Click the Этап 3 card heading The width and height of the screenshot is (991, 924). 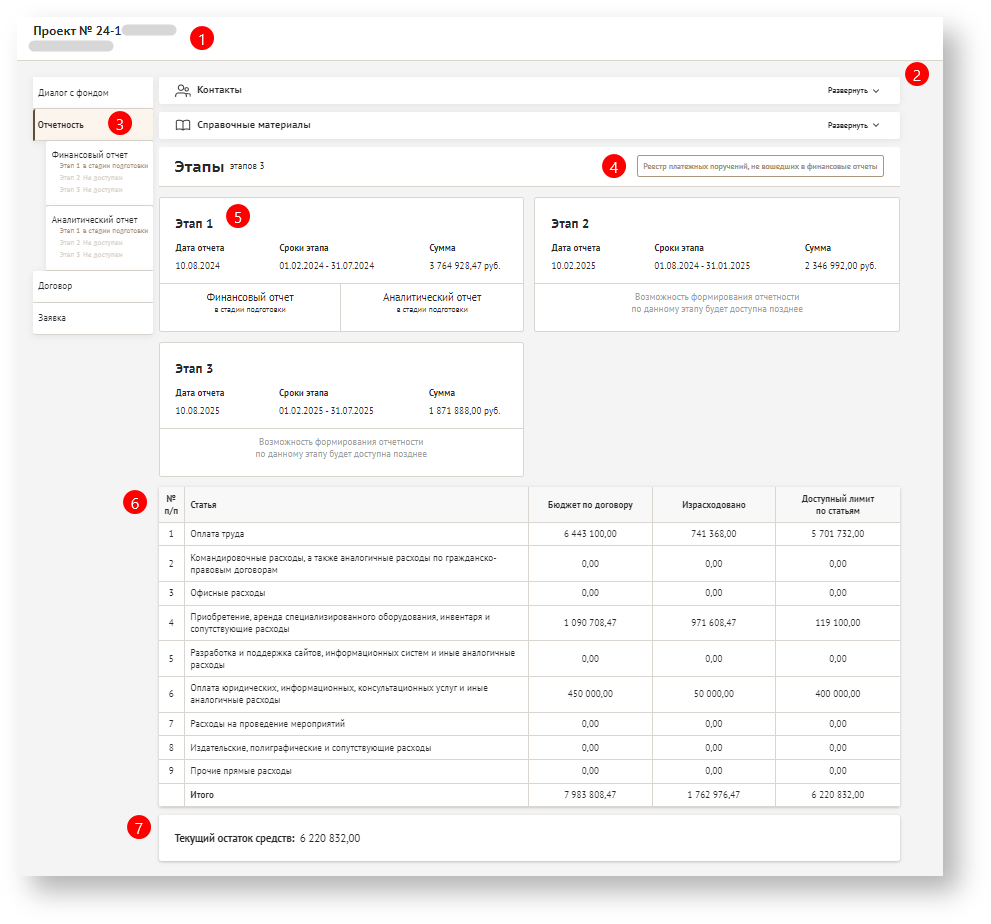point(194,369)
